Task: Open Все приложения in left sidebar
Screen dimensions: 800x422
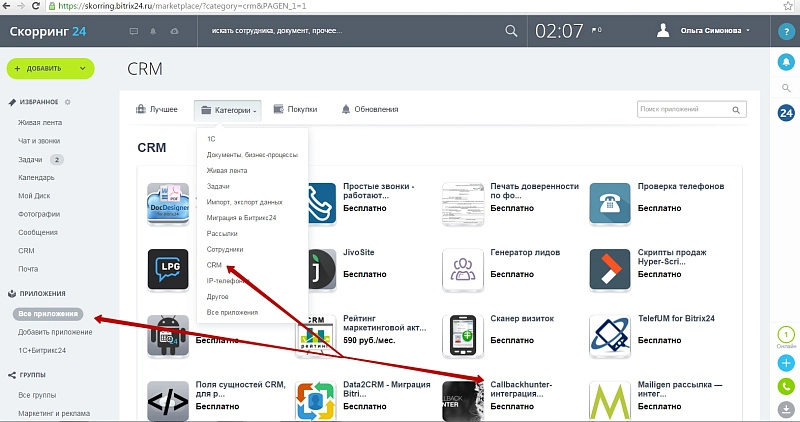Action: tap(42, 314)
